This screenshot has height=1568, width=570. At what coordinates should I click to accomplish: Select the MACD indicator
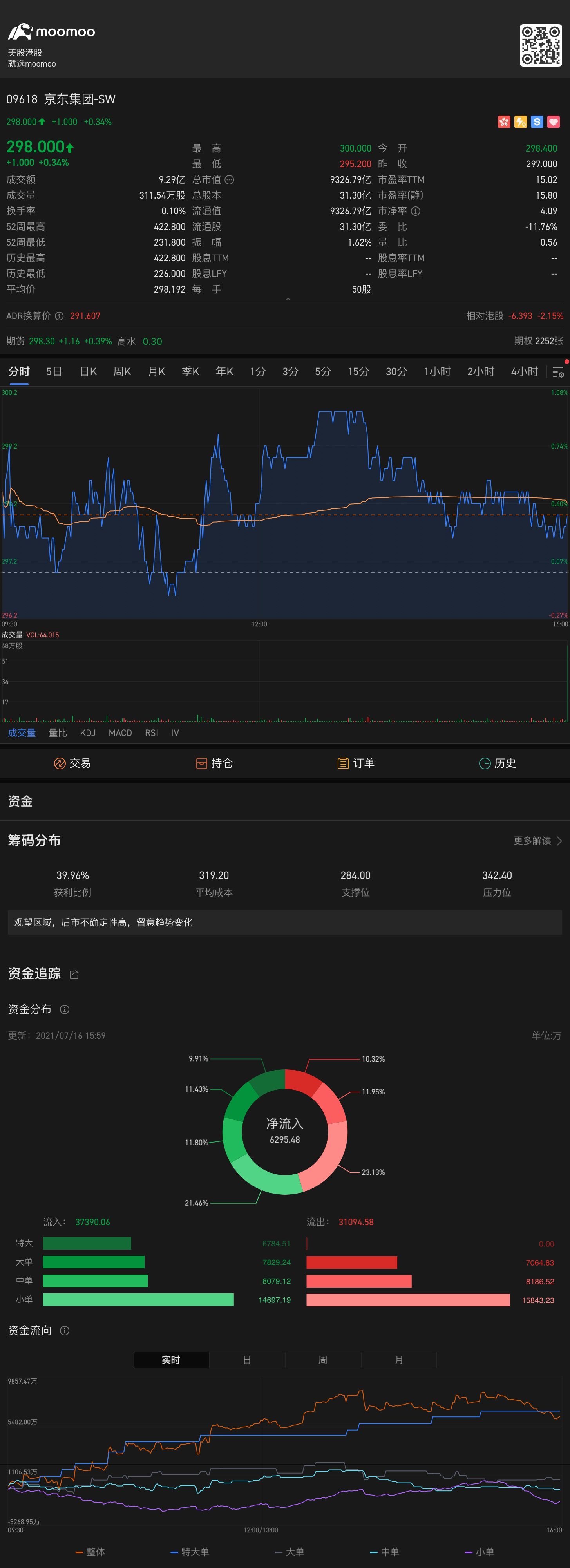(x=120, y=733)
